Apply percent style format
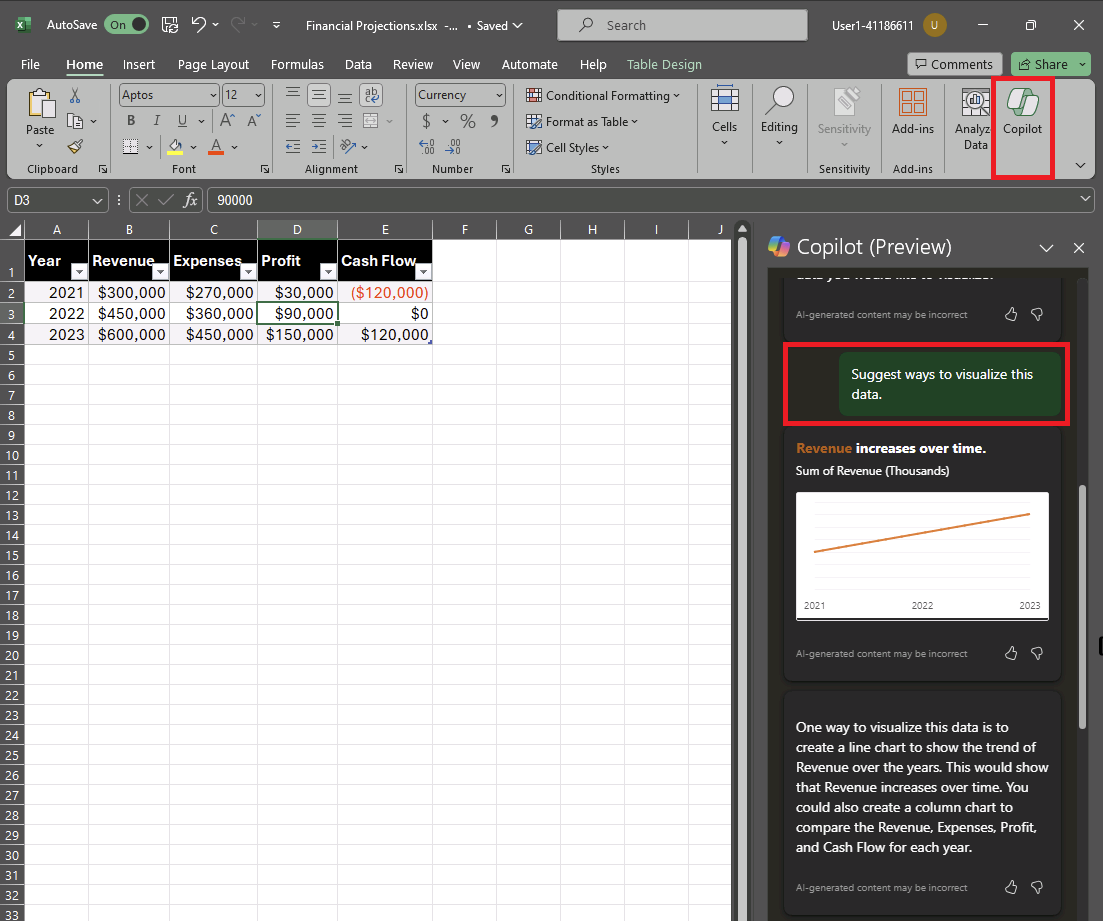Image resolution: width=1103 pixels, height=921 pixels. tap(467, 121)
